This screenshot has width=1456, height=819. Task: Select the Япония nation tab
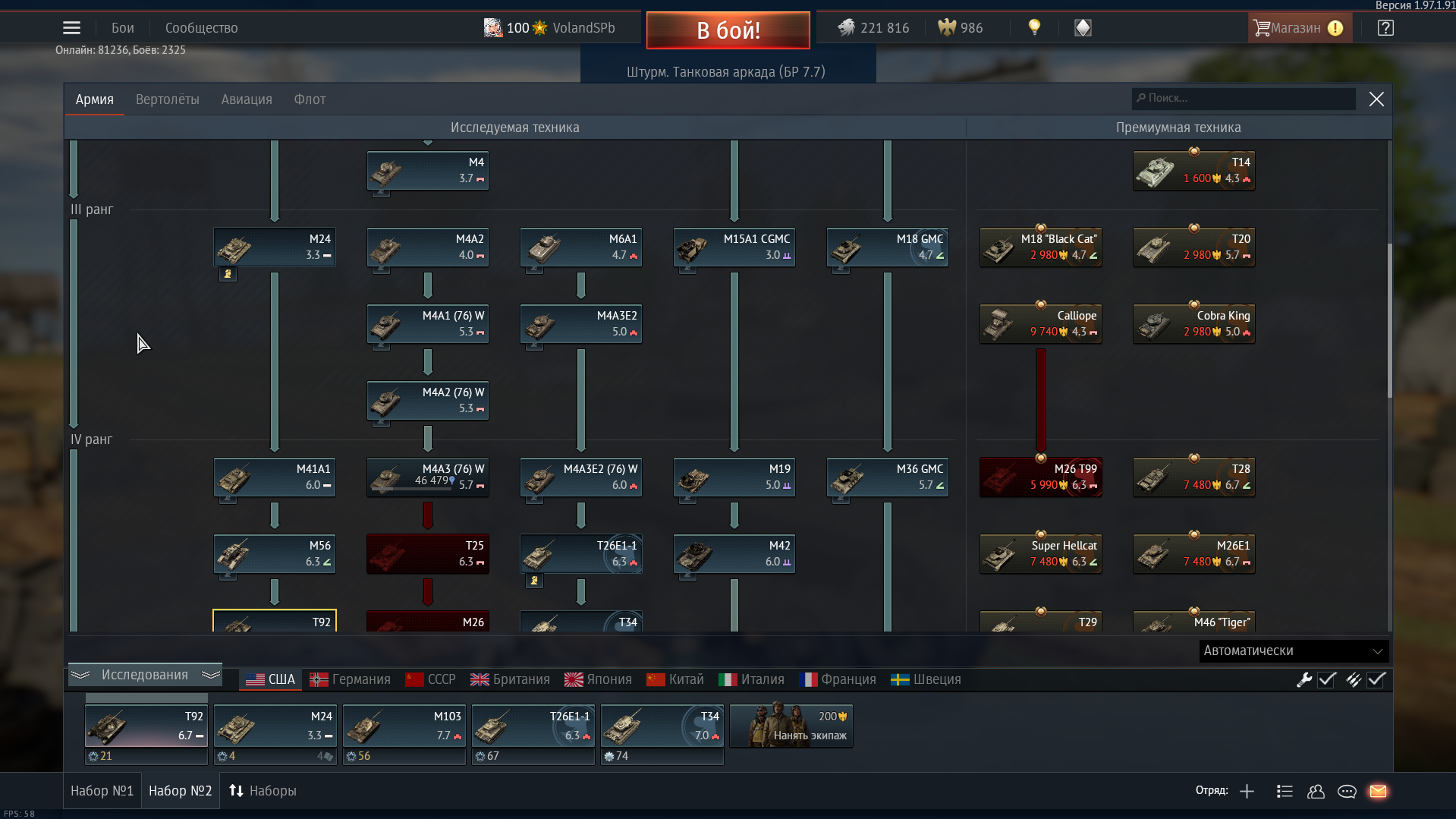pos(598,679)
